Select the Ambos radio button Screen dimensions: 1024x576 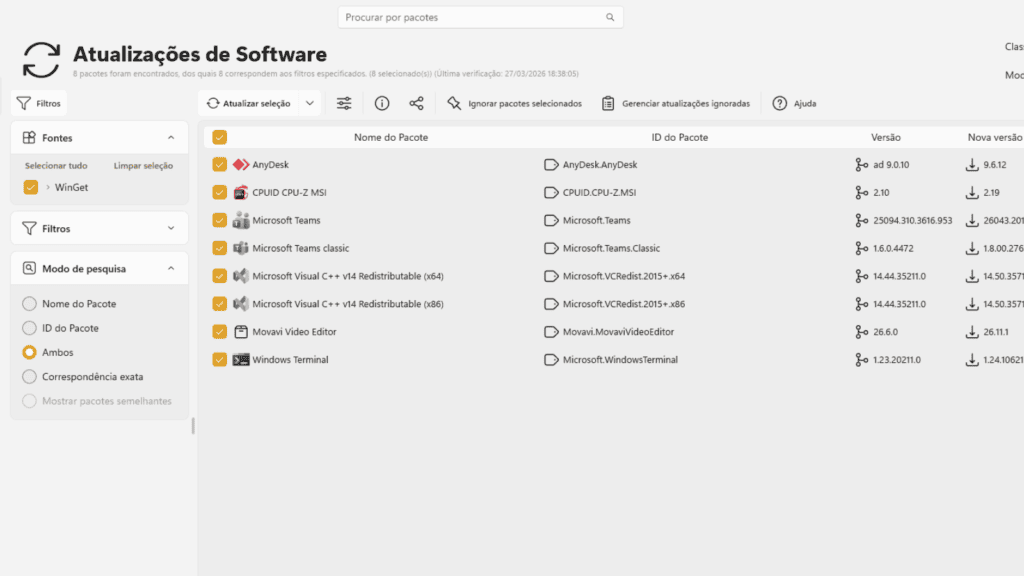pyautogui.click(x=29, y=353)
